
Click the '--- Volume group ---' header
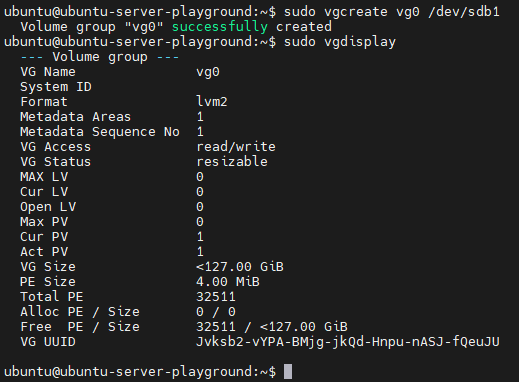(x=100, y=57)
